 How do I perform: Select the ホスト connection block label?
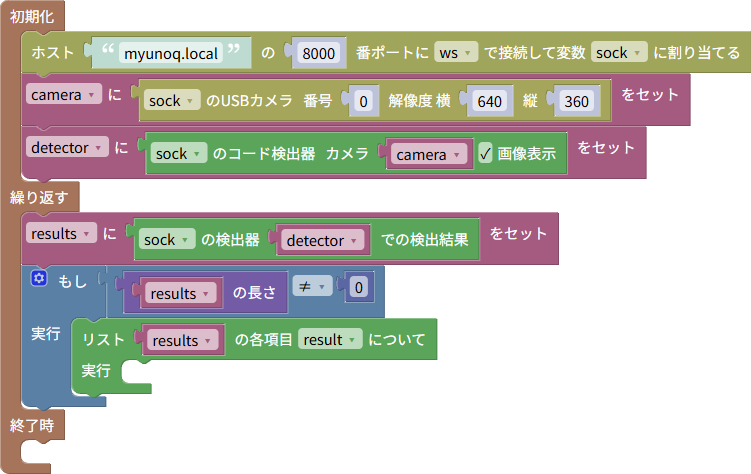(53, 52)
